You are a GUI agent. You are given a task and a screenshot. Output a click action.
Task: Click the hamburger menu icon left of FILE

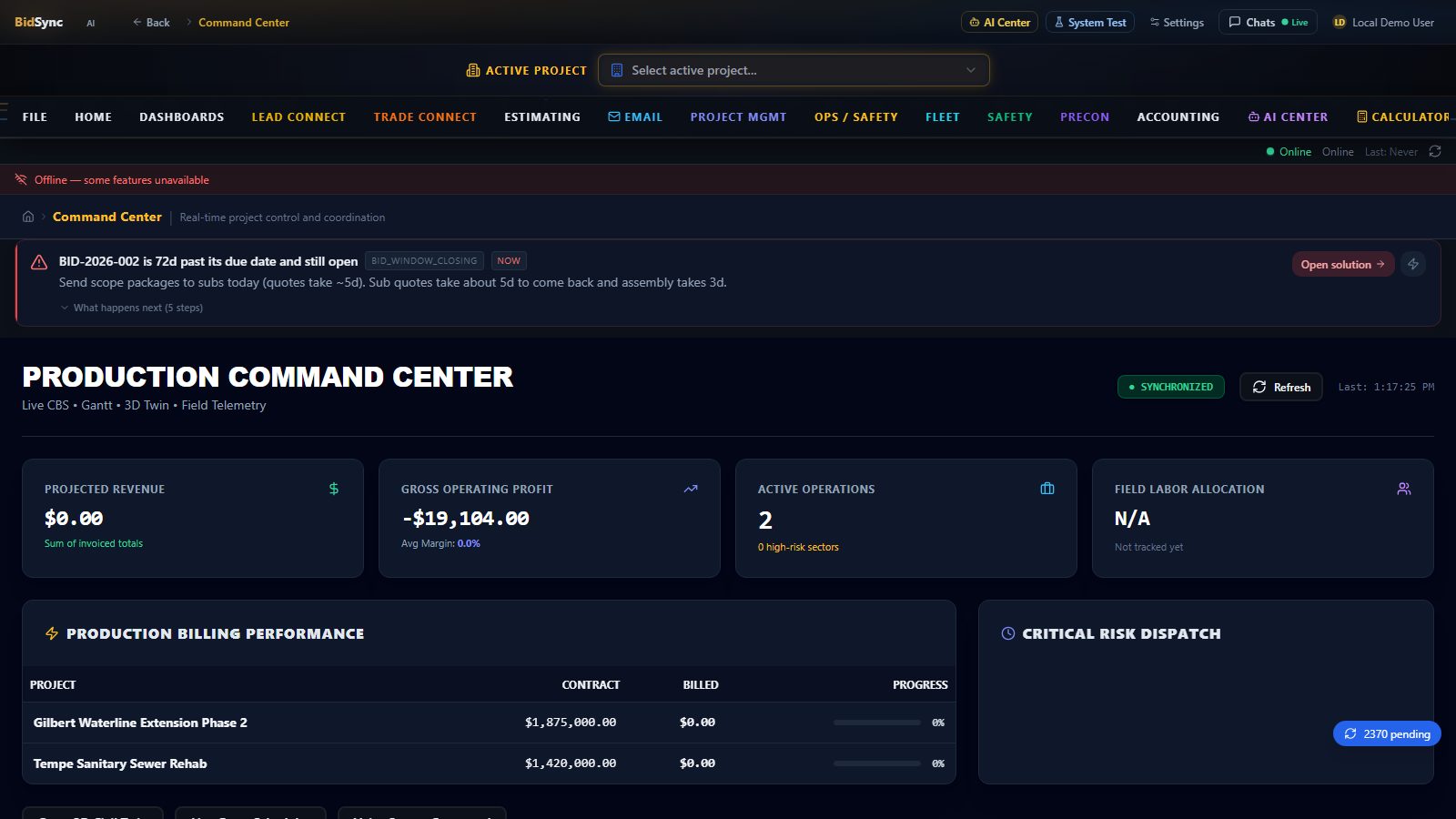4,112
